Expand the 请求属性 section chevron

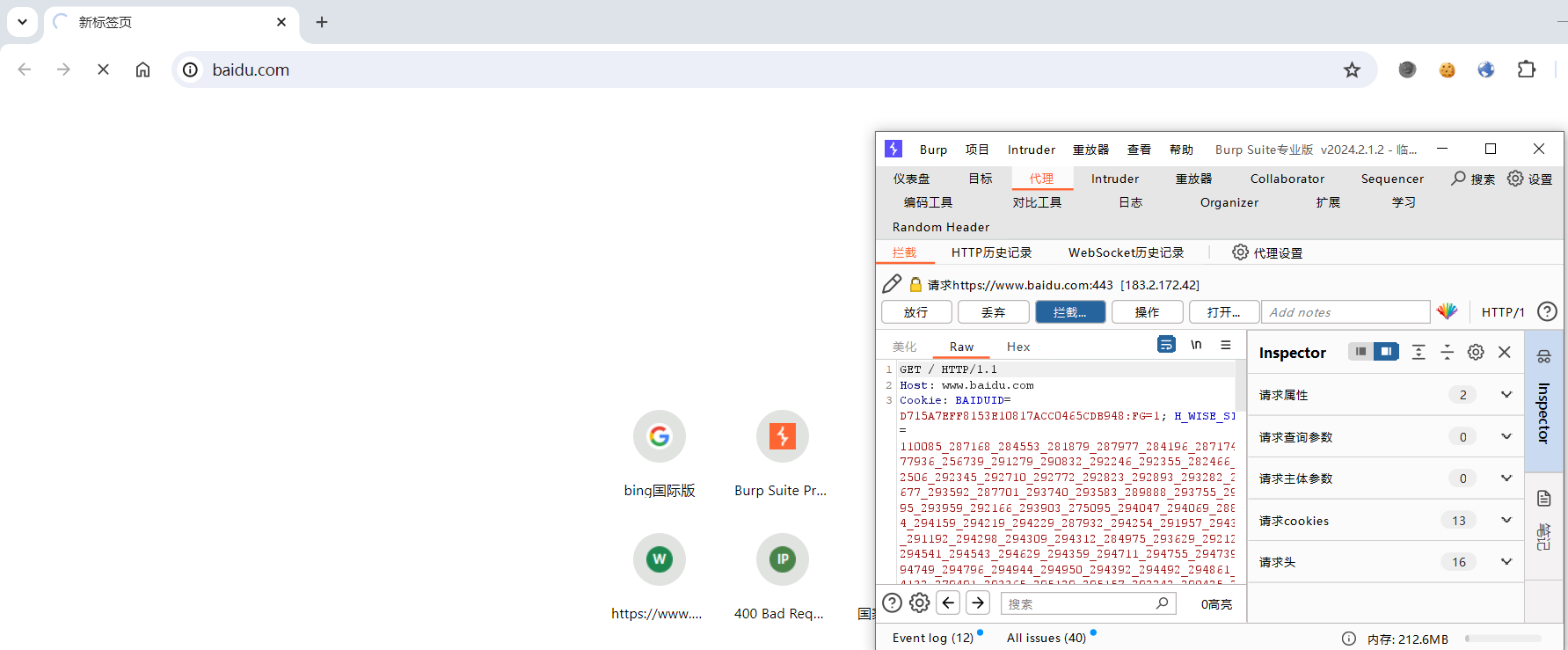[x=1506, y=394]
